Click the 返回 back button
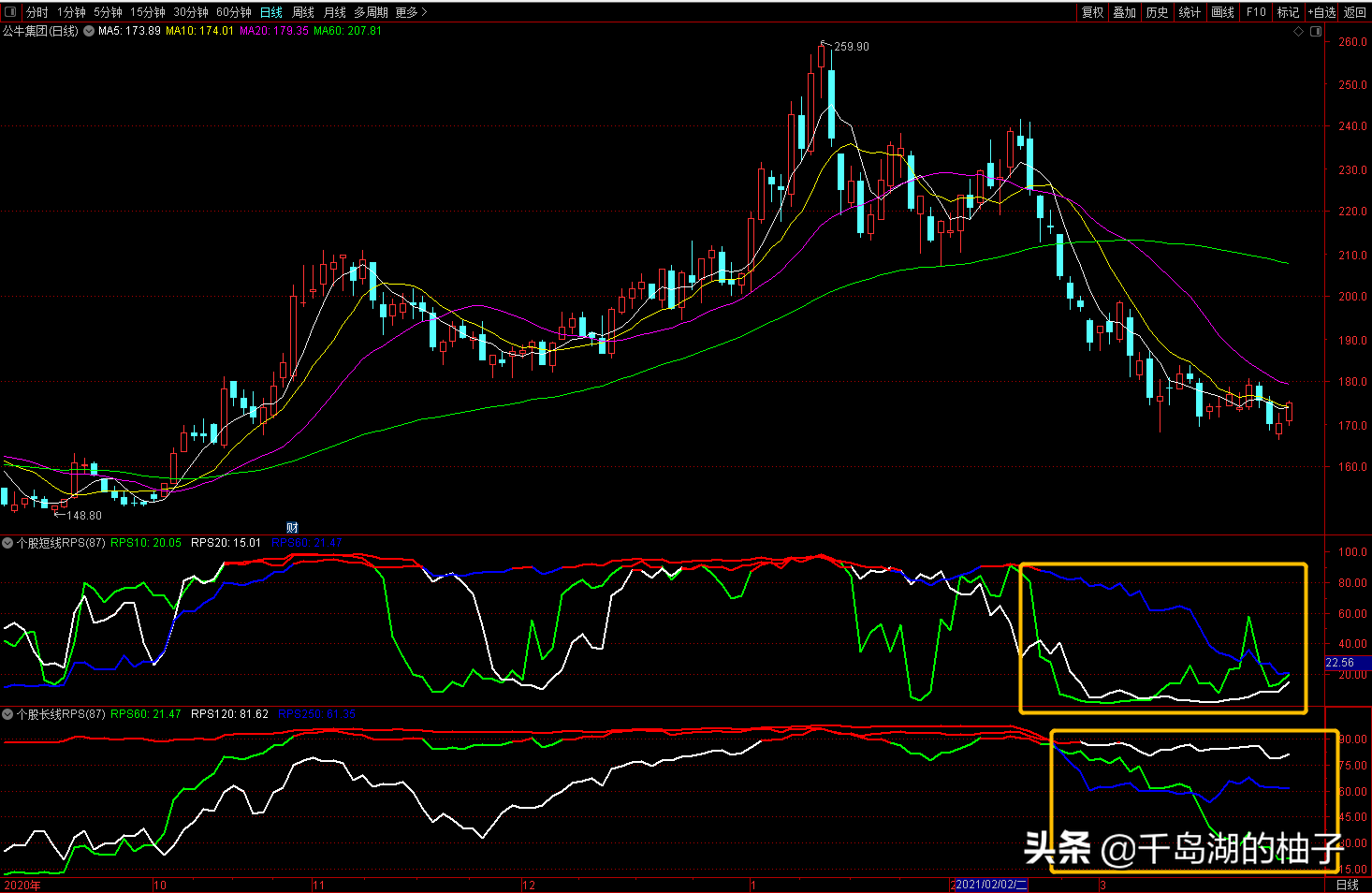 click(1355, 12)
